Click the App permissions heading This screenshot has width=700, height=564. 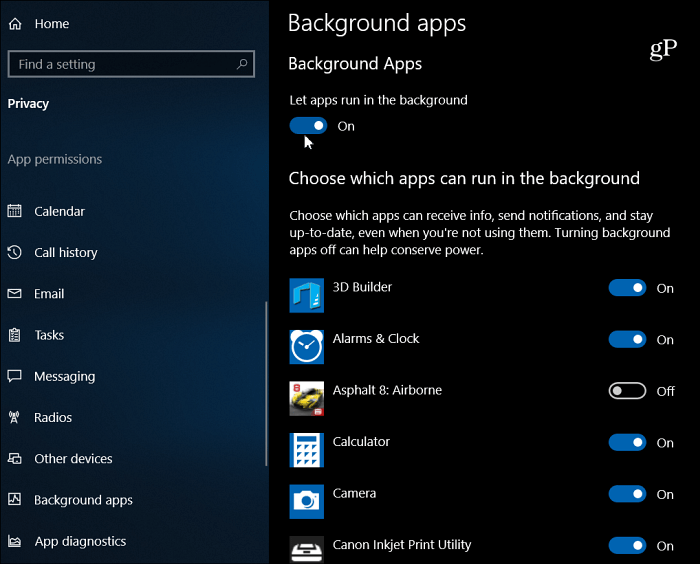point(54,159)
